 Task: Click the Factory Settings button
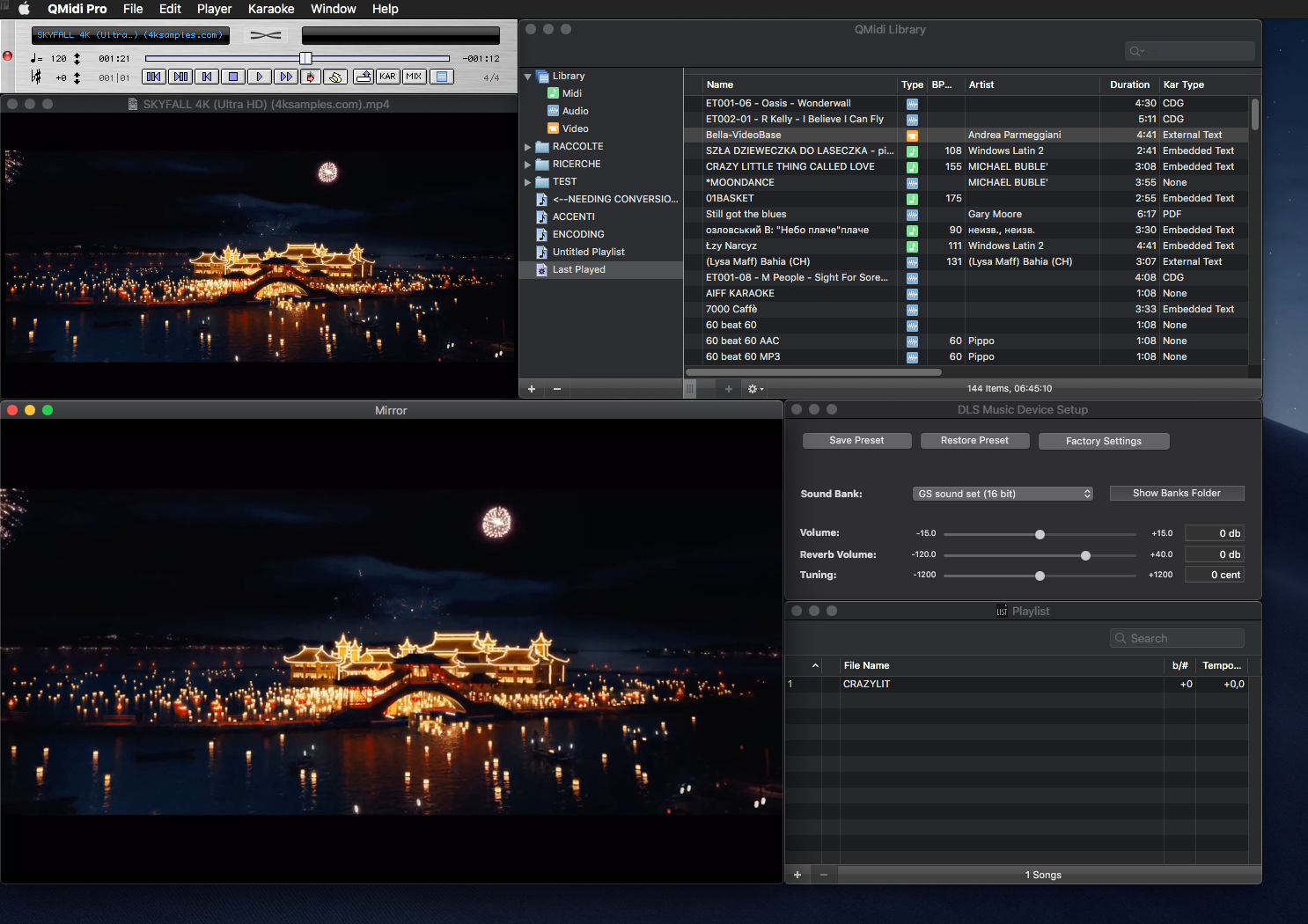pos(1104,441)
